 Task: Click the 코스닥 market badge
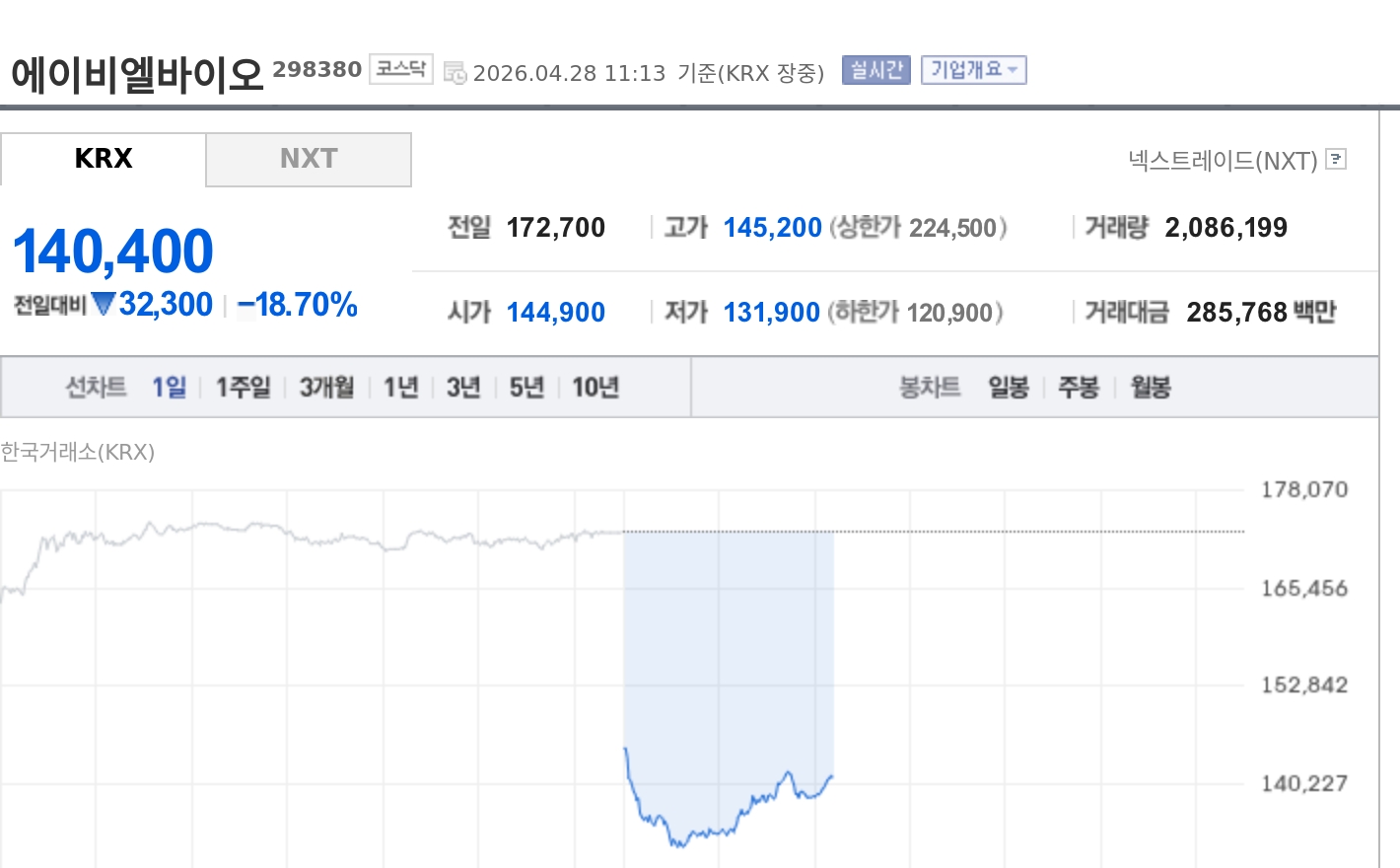(x=401, y=69)
